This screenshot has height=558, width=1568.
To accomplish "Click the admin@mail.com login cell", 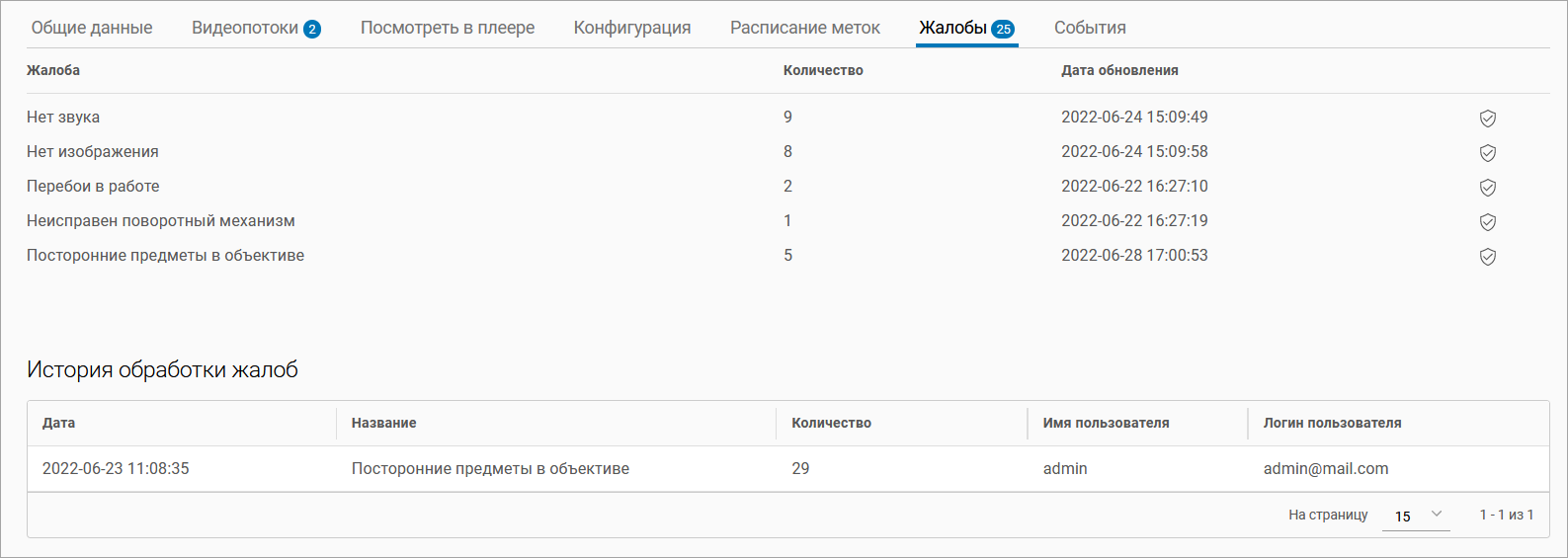I will 1326,469.
